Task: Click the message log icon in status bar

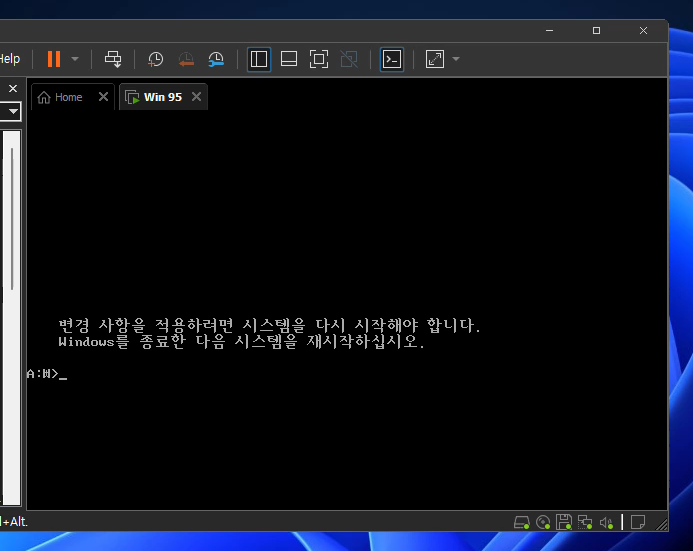Action: [x=638, y=522]
